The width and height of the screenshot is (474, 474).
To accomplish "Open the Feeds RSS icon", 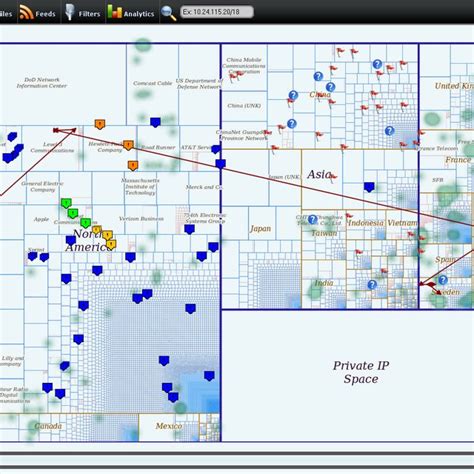I will 26,12.
